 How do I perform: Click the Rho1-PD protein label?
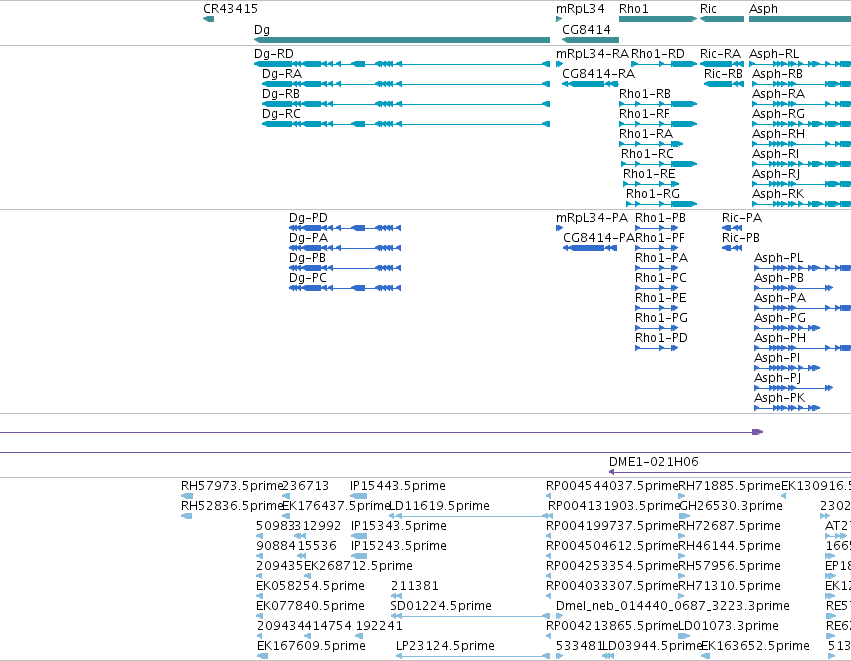tap(661, 338)
